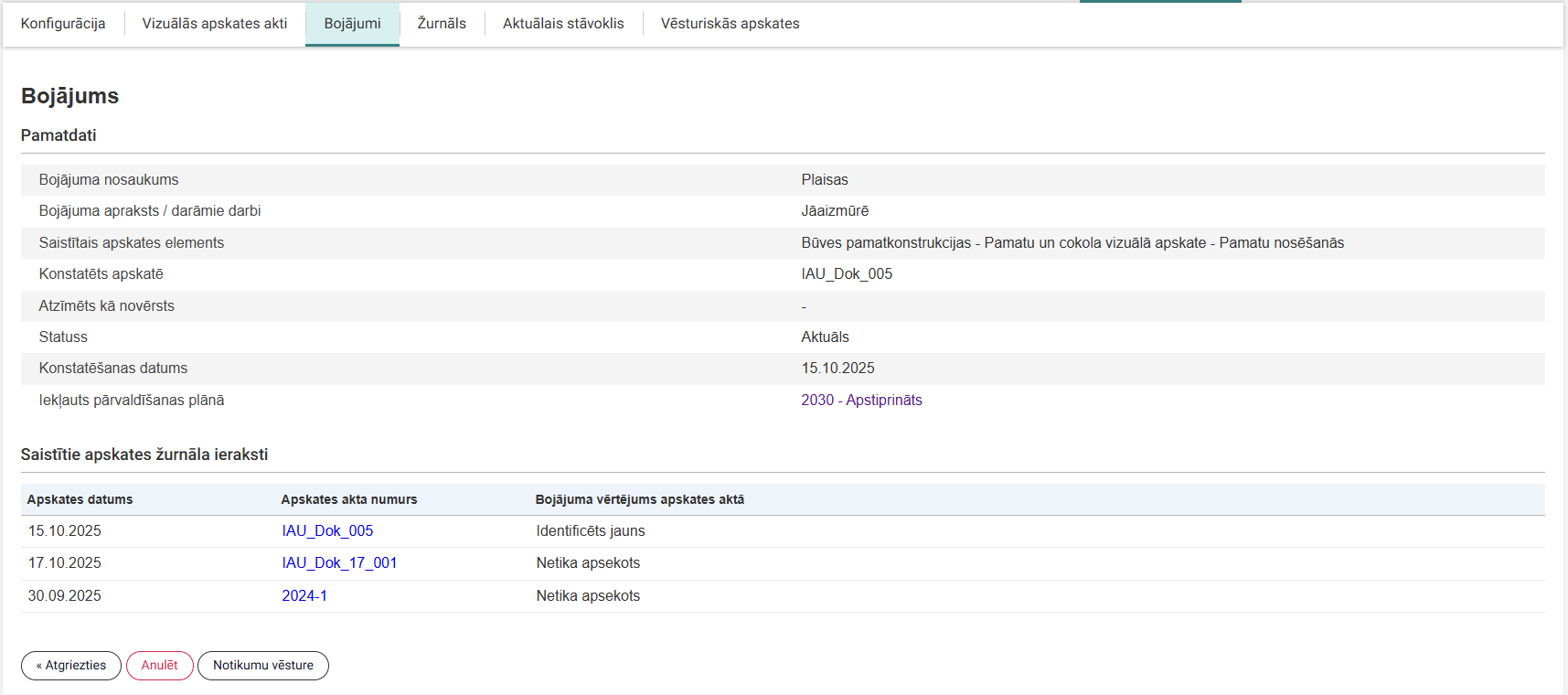Viewport: 1568px width, 695px height.
Task: Switch to Vizuālās apskates akti tab
Action: [x=215, y=24]
